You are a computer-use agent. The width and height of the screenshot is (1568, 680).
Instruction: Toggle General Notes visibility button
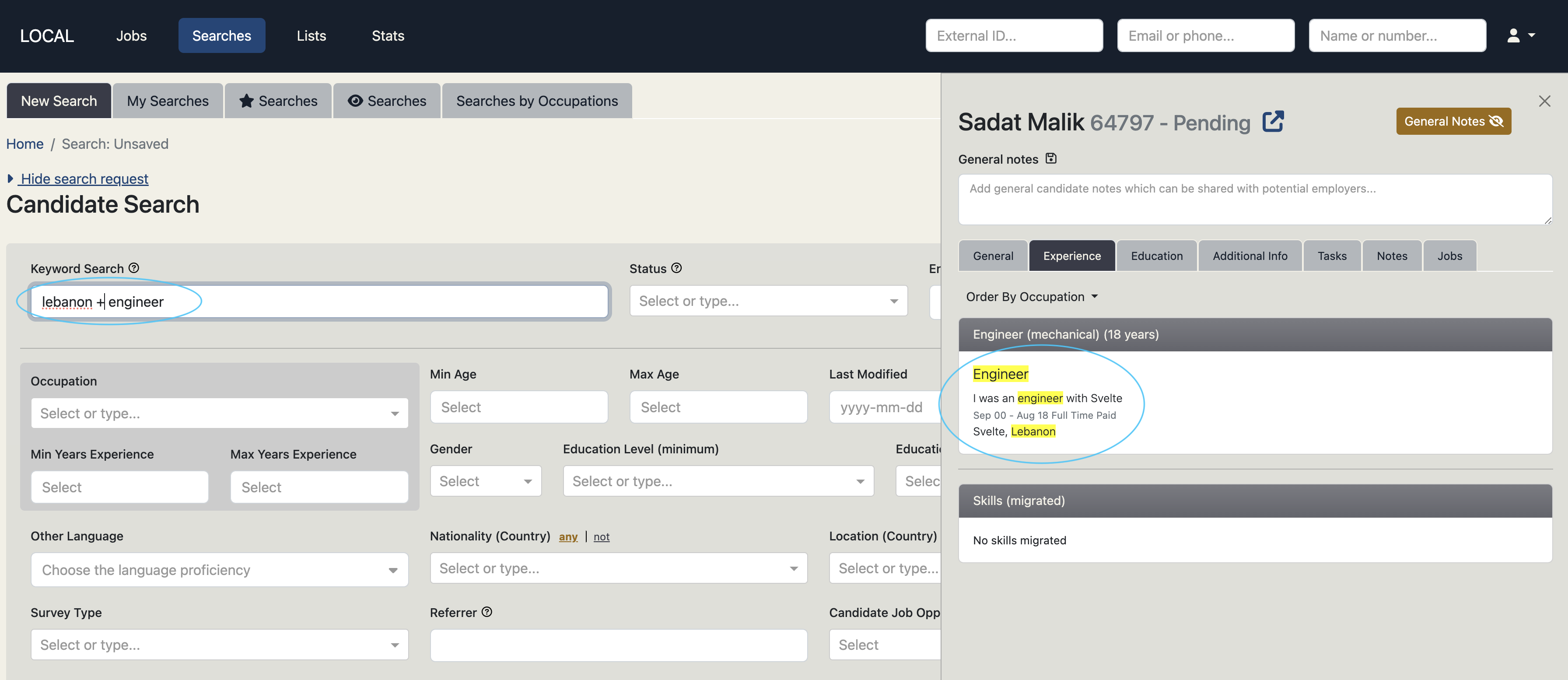pos(1453,121)
